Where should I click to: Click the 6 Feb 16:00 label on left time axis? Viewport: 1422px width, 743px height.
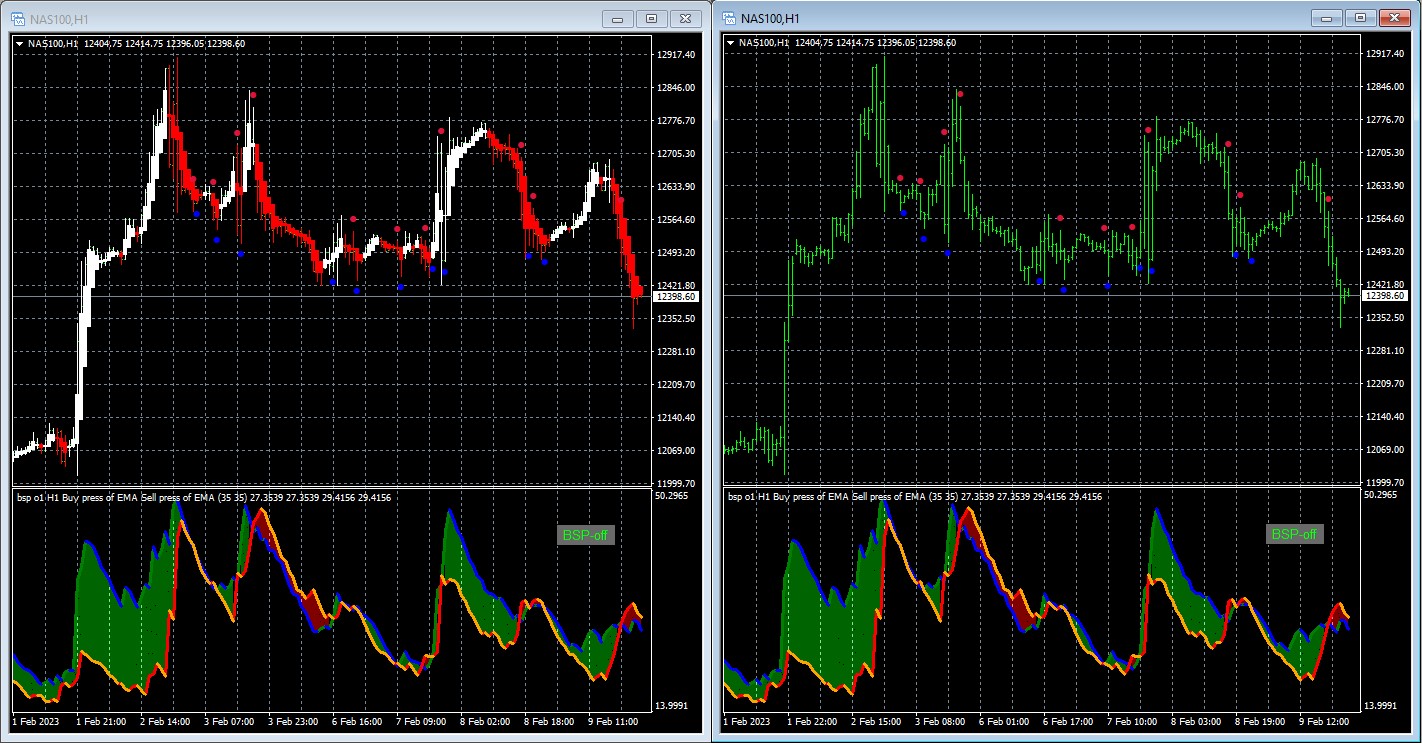coord(357,721)
